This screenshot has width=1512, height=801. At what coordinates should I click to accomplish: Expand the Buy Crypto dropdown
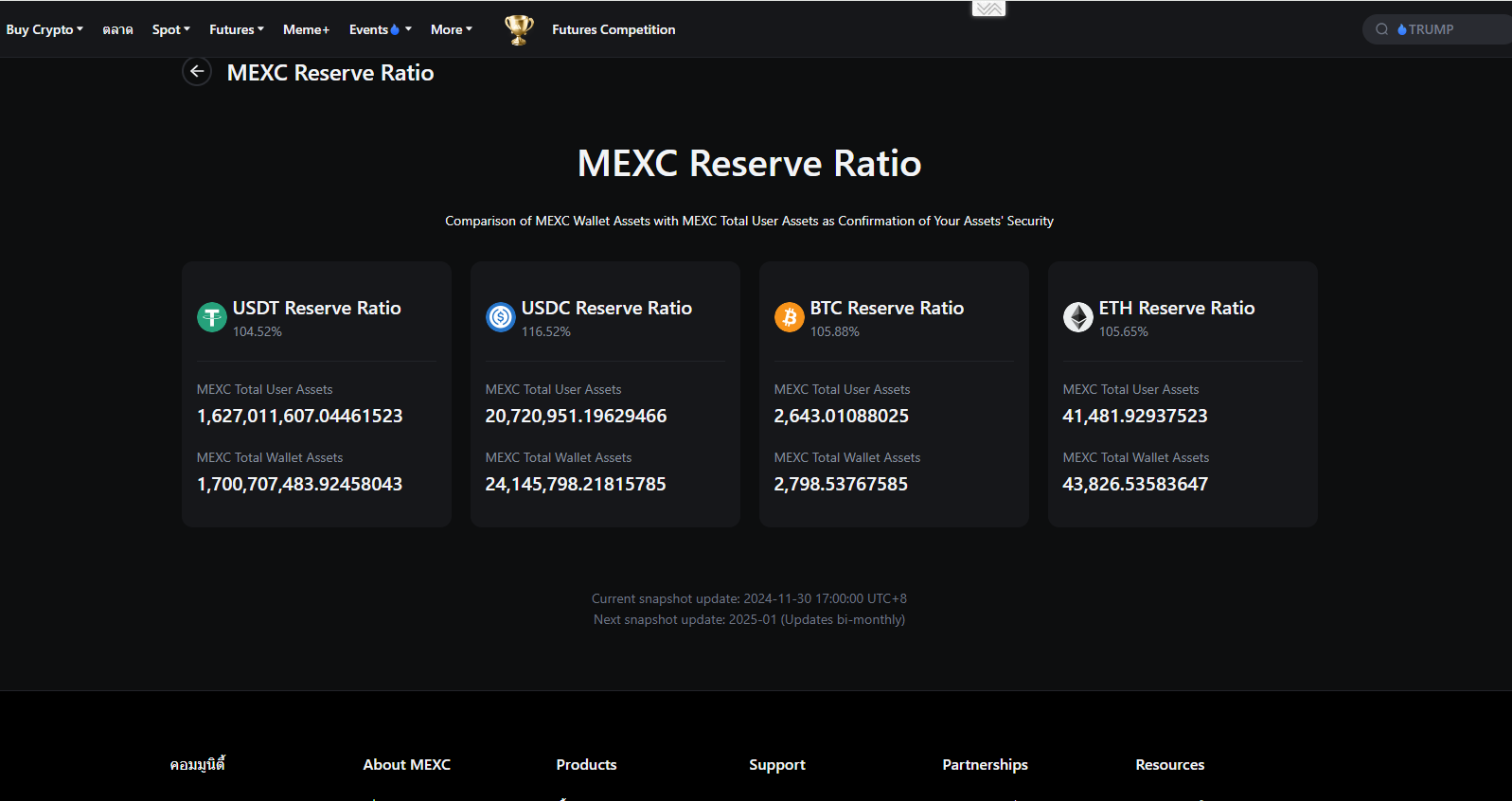click(44, 29)
